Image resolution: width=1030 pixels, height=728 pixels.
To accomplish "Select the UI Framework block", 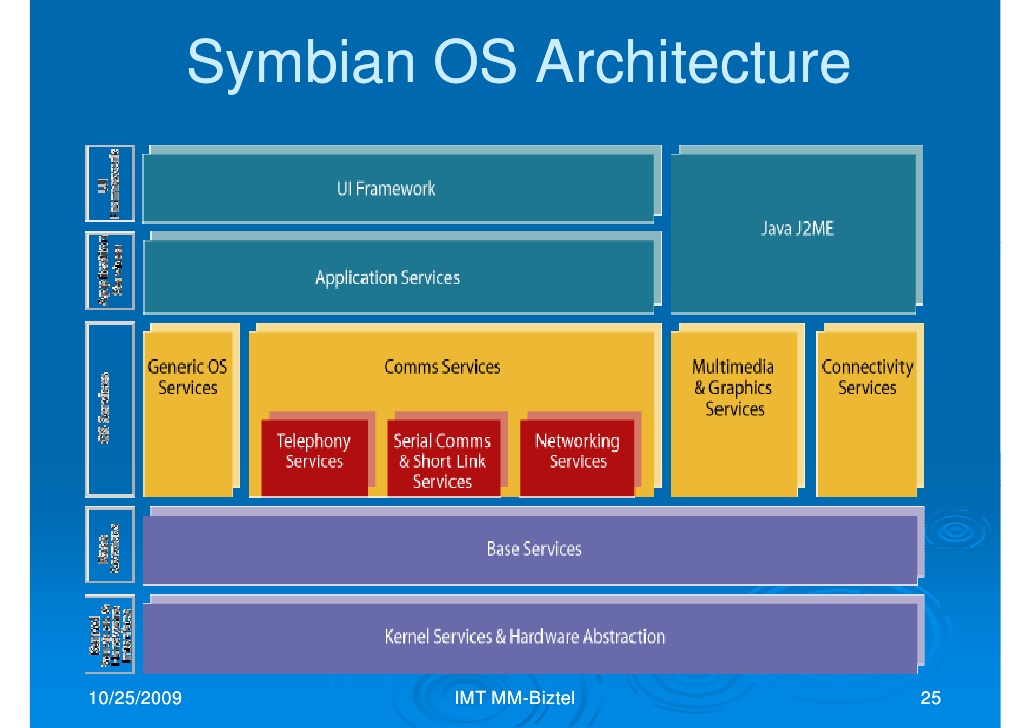I will coord(400,186).
